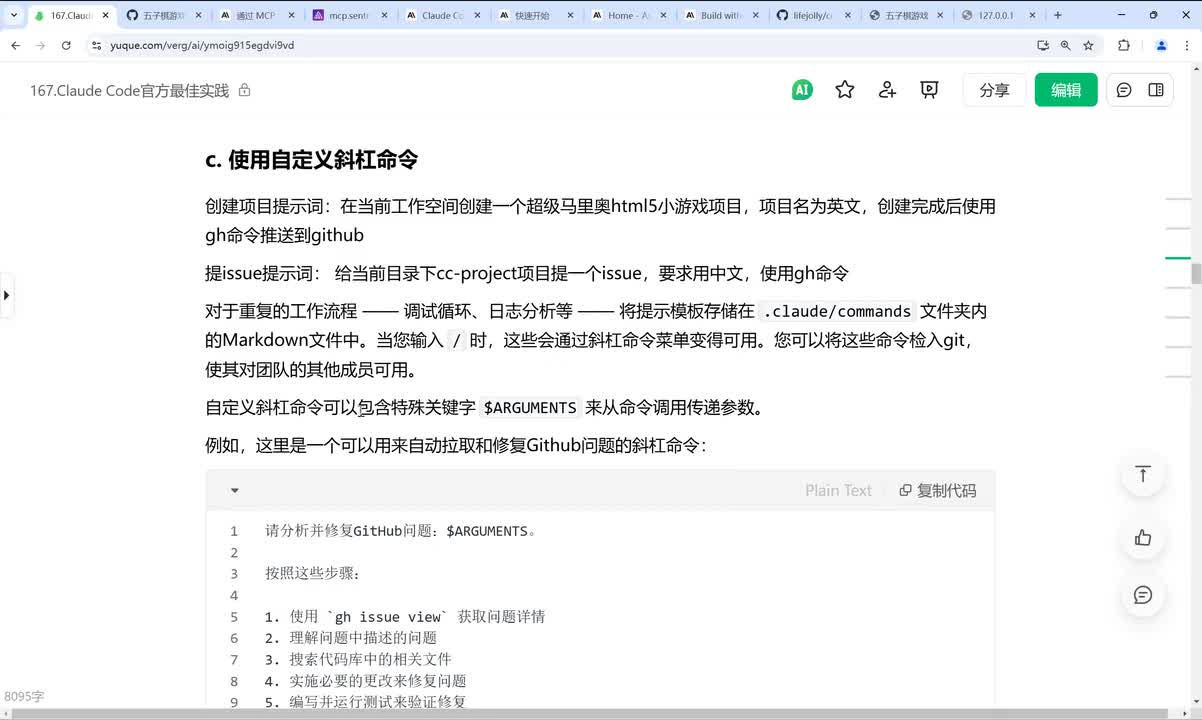Screen dimensions: 1202x720
Task: Open the Chrome profile avatar
Action: click(x=1161, y=45)
